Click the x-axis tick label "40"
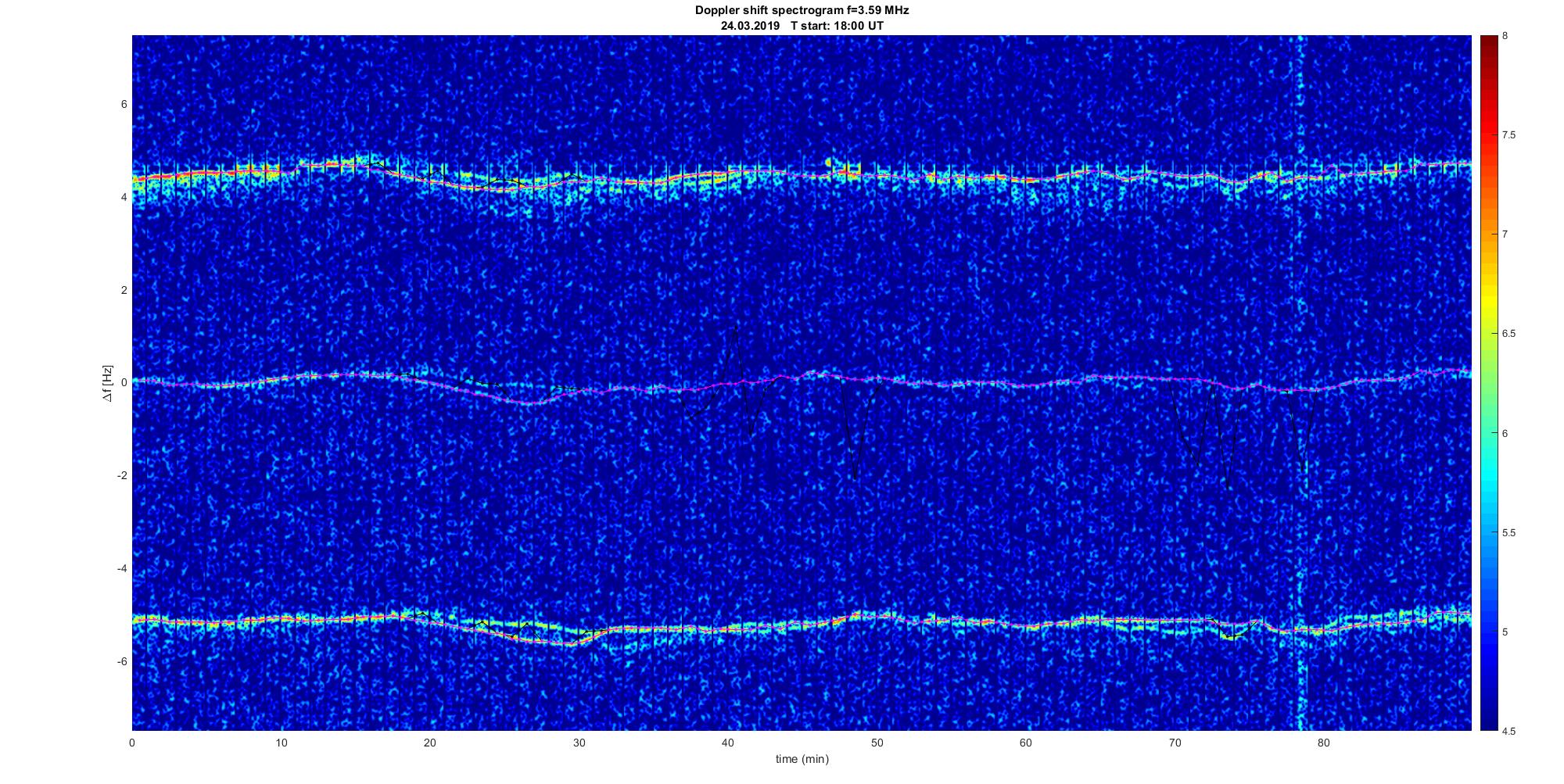Image resolution: width=1564 pixels, height=784 pixels. tap(728, 743)
